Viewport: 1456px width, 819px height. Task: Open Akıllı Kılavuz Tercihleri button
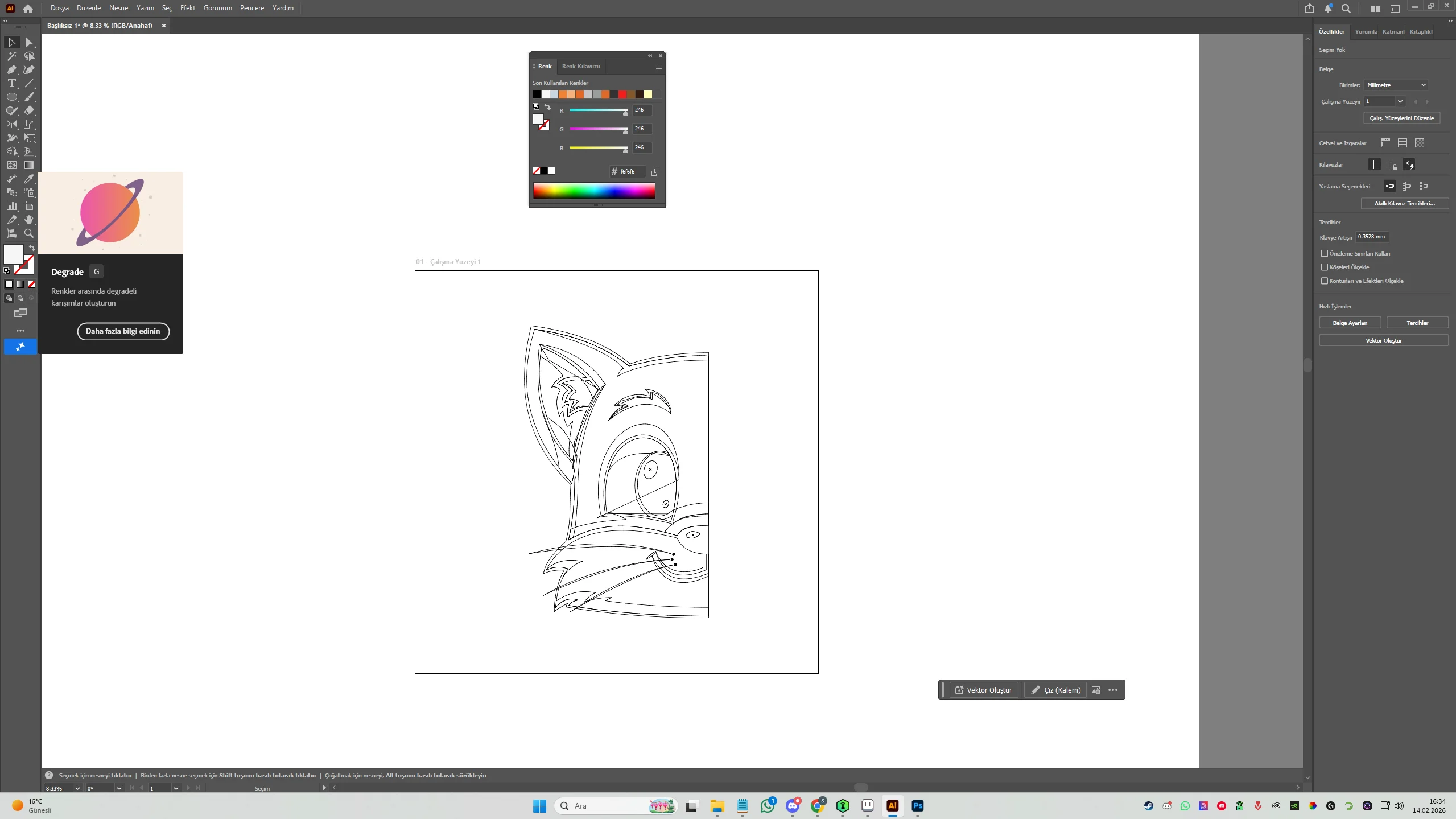tap(1405, 204)
